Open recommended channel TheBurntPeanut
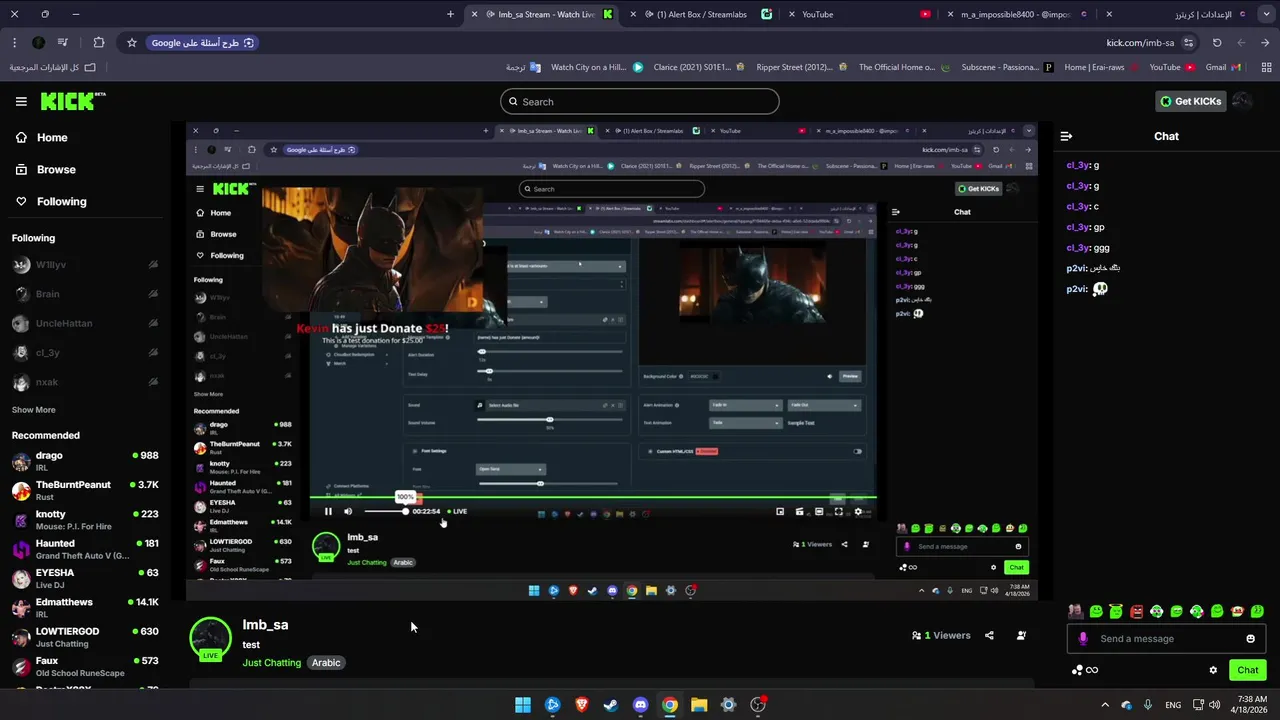This screenshot has height=720, width=1280. [x=84, y=490]
